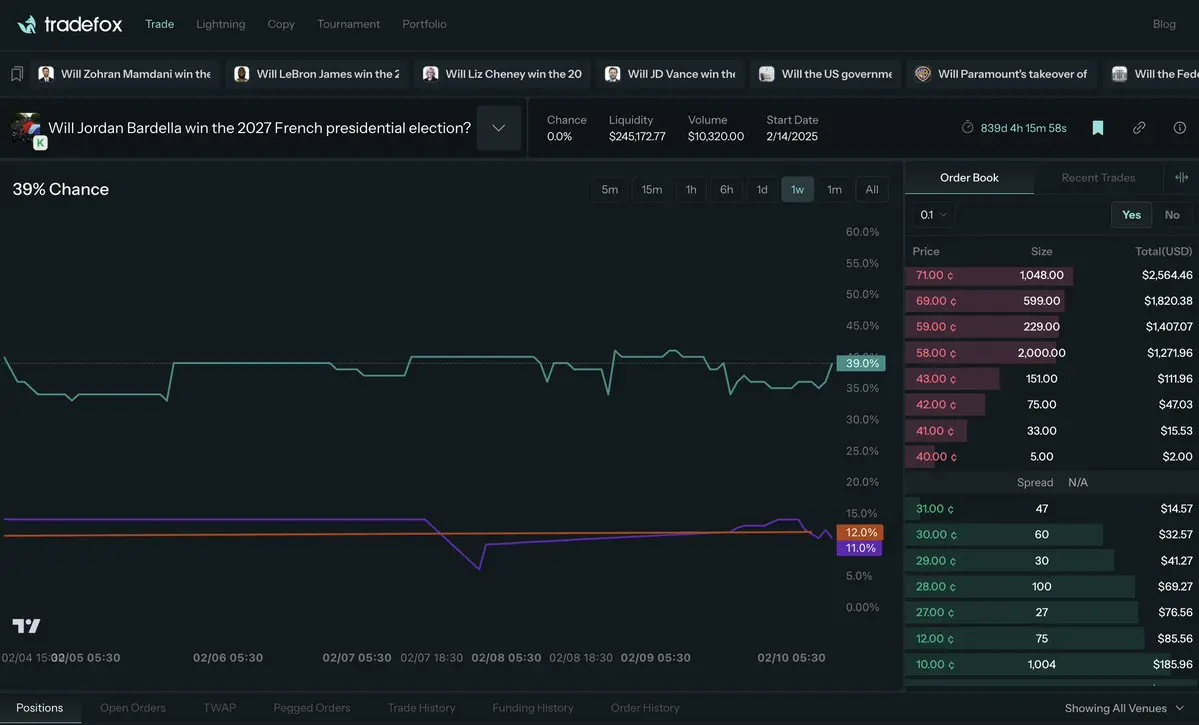Toggle the bookmark for the Bardella market
The image size is (1199, 725).
[1098, 128]
